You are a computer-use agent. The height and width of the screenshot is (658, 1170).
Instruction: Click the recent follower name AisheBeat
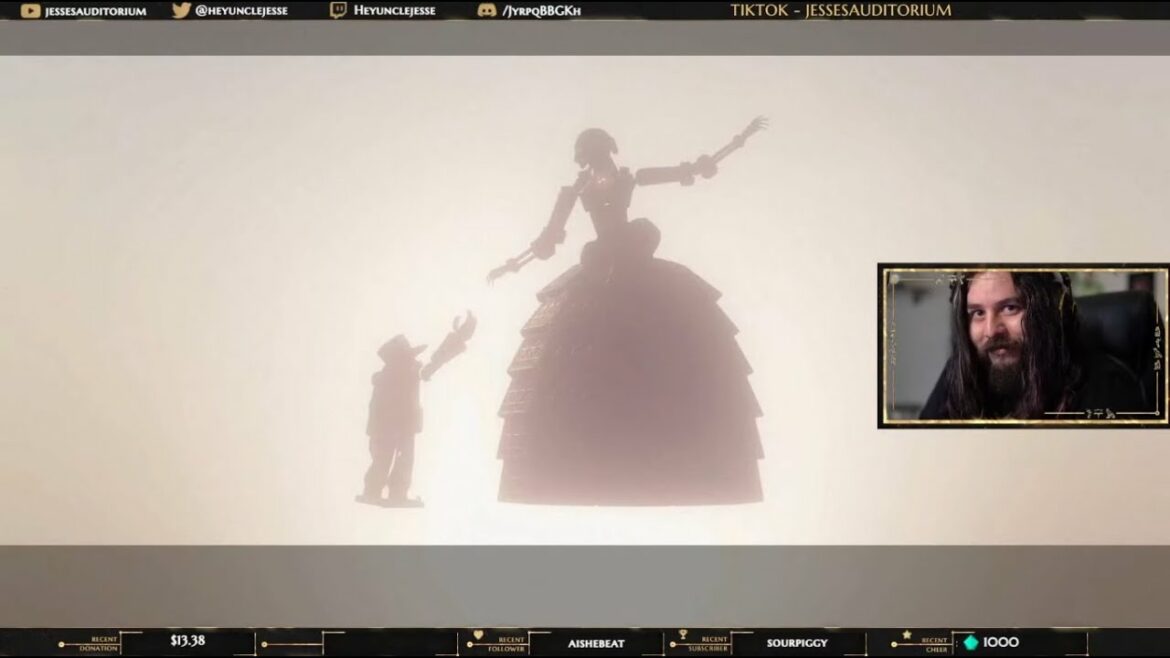pos(596,643)
